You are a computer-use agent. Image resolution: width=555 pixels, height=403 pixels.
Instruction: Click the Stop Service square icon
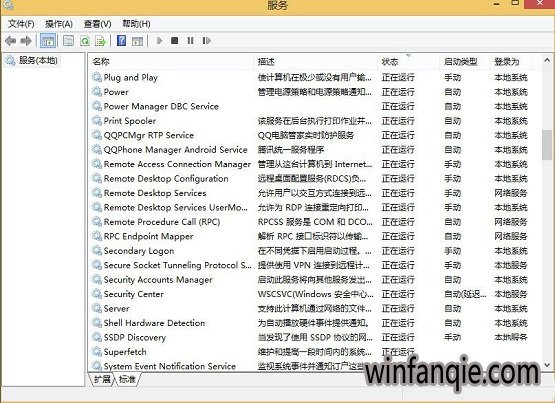(174, 41)
